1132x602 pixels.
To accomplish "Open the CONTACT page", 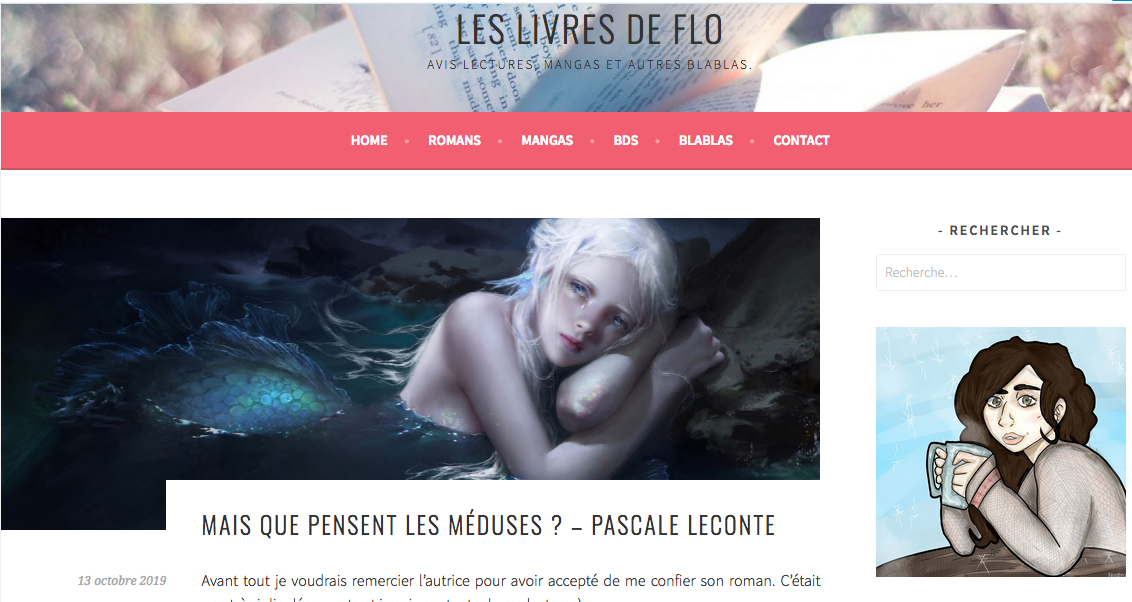I will click(x=801, y=141).
